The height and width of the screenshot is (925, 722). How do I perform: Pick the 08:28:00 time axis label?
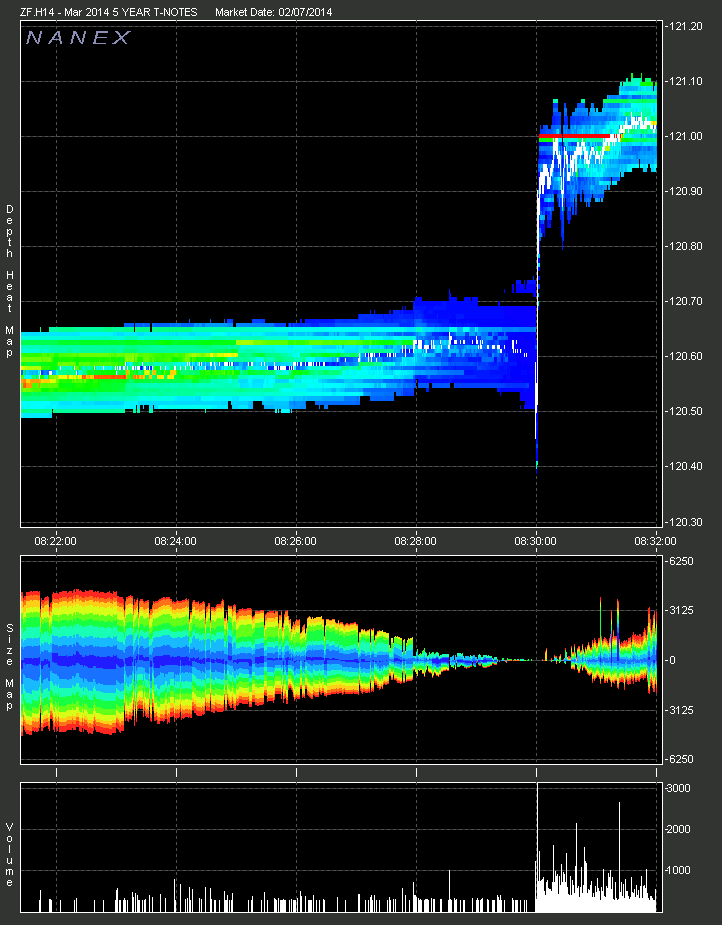click(415, 541)
